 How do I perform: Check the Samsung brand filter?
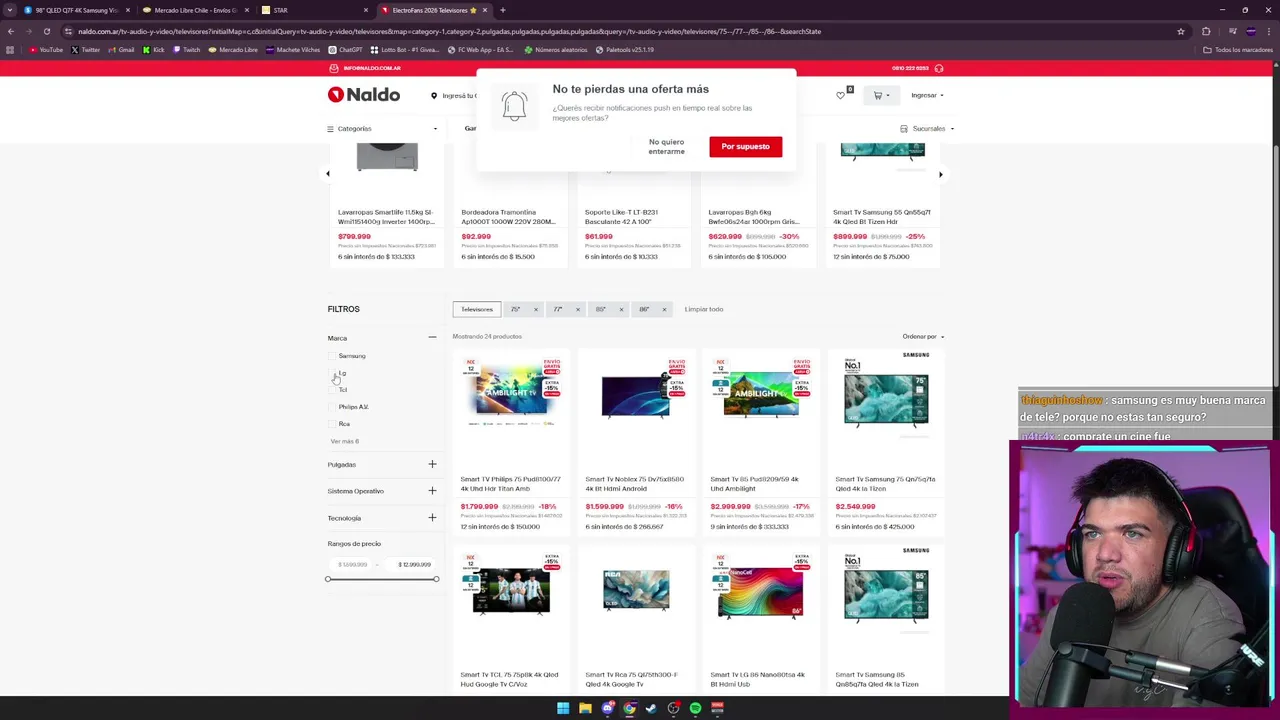tap(333, 356)
